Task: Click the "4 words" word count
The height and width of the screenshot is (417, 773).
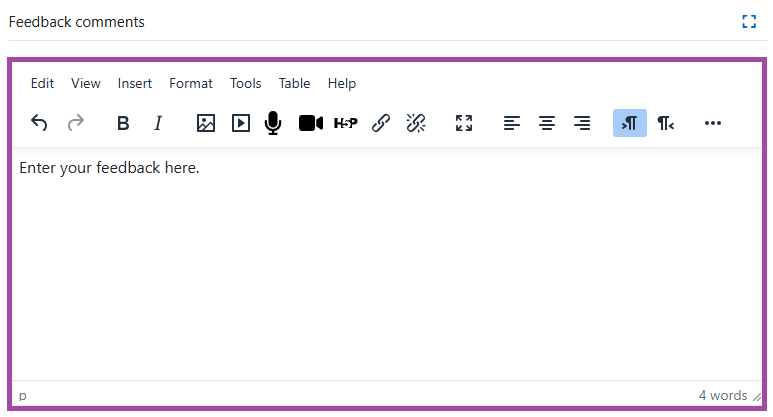Action: (x=723, y=395)
